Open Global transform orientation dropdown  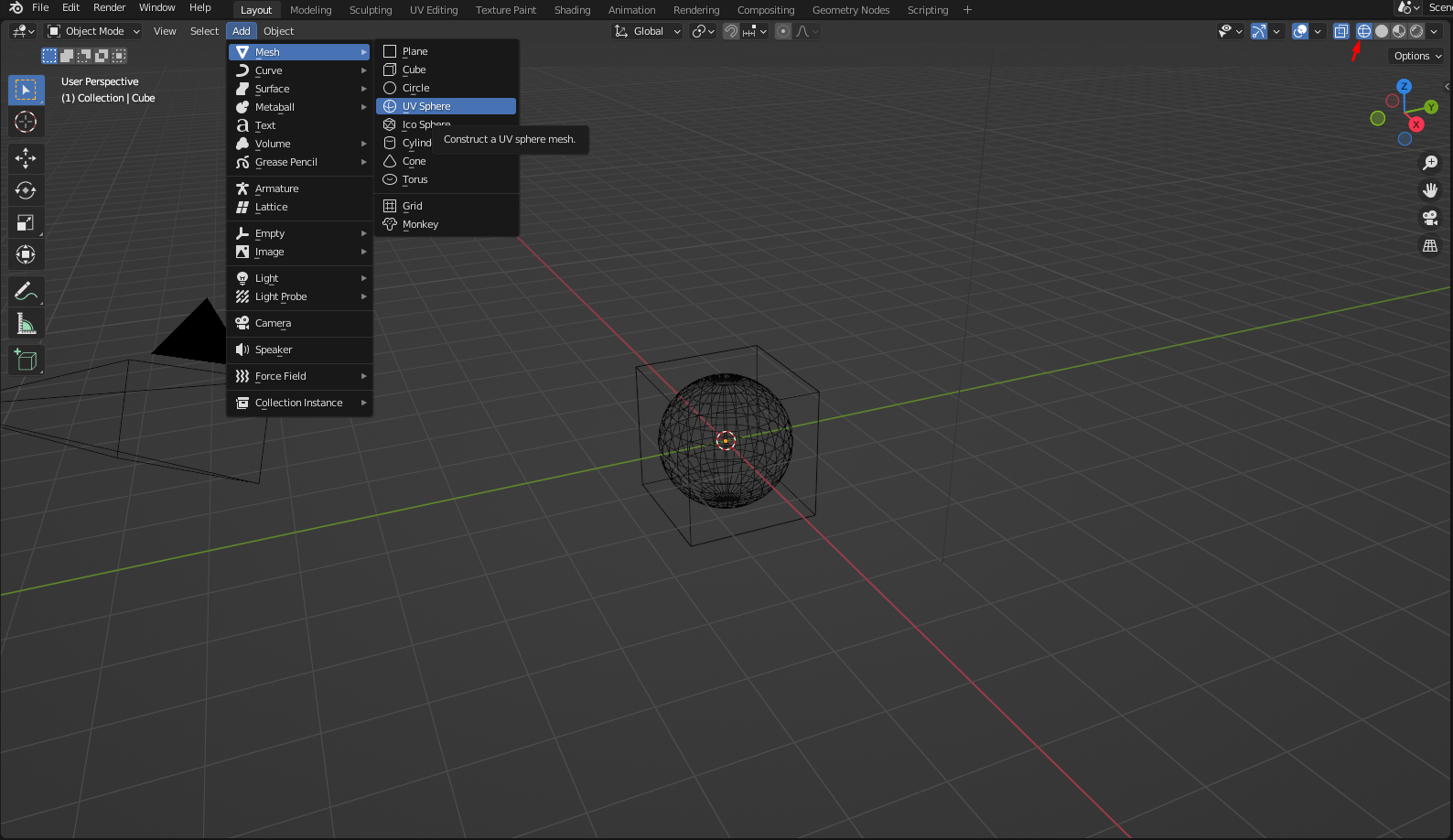(x=647, y=31)
